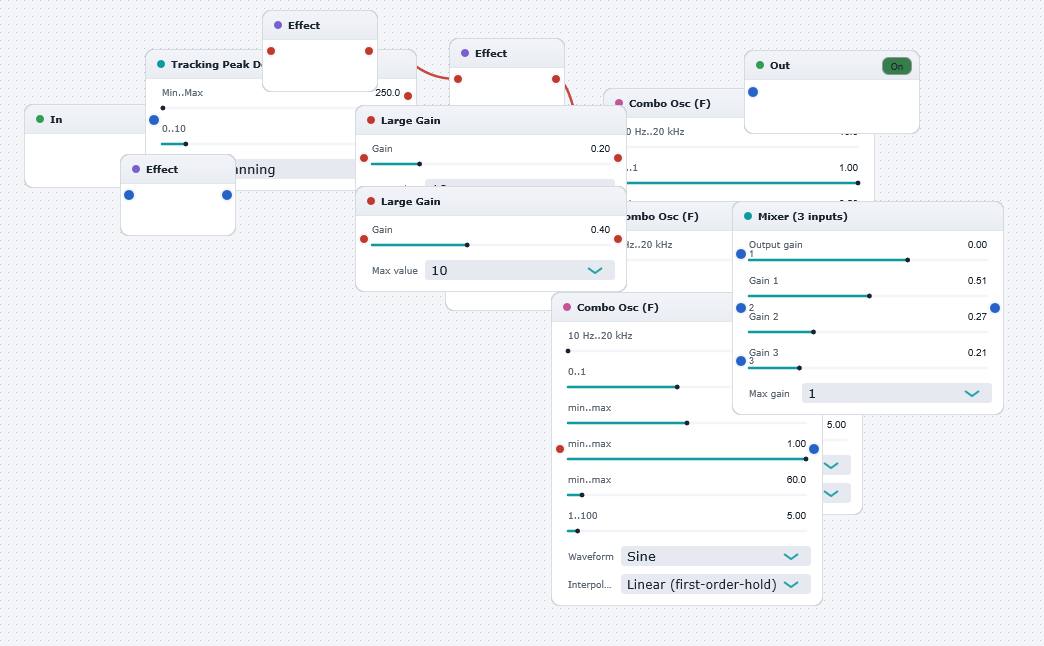
Task: Click the Mixer's blue input port 1
Action: coord(741,254)
